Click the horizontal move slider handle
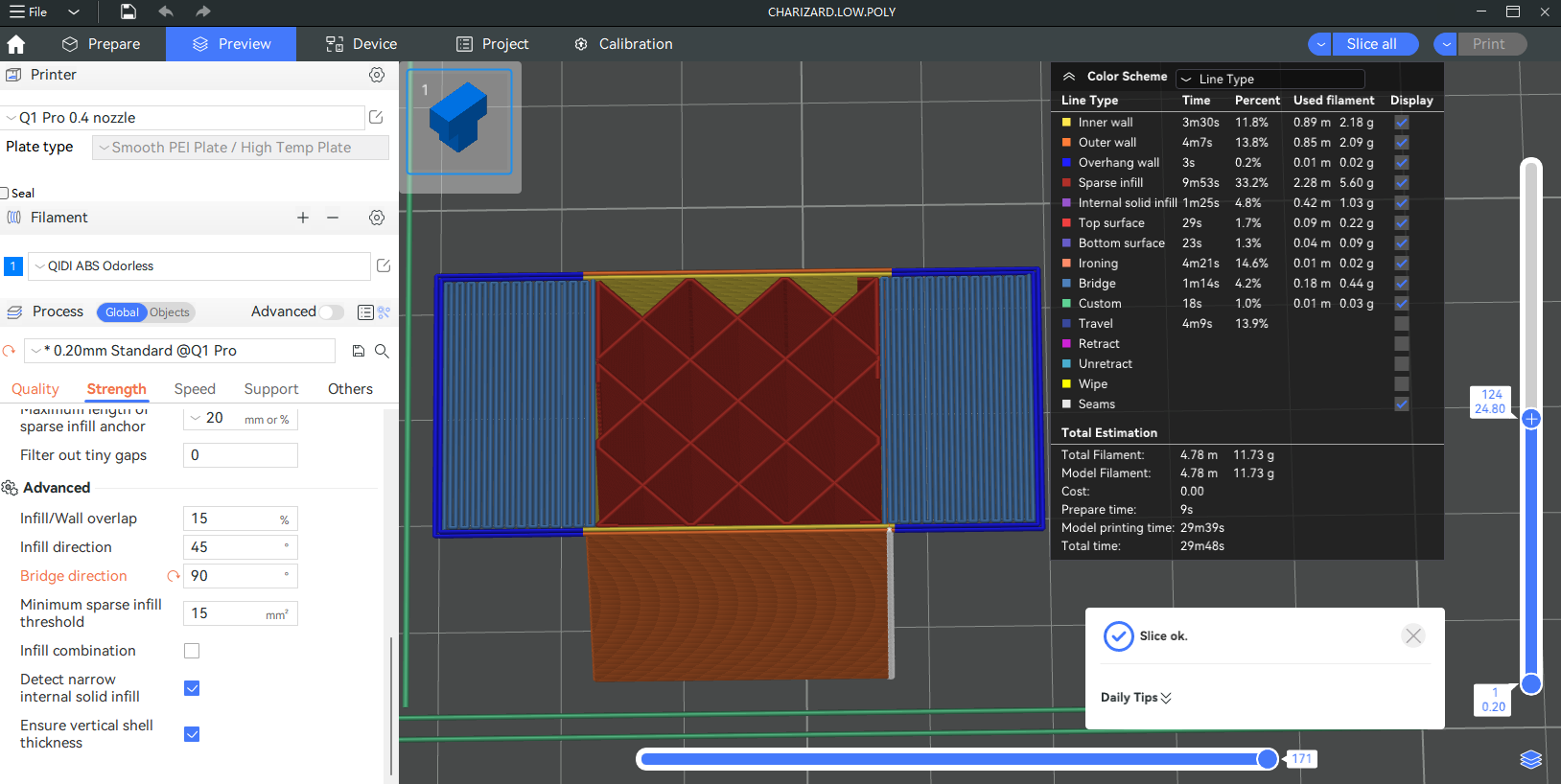Viewport: 1561px width, 784px height. pos(1268,759)
